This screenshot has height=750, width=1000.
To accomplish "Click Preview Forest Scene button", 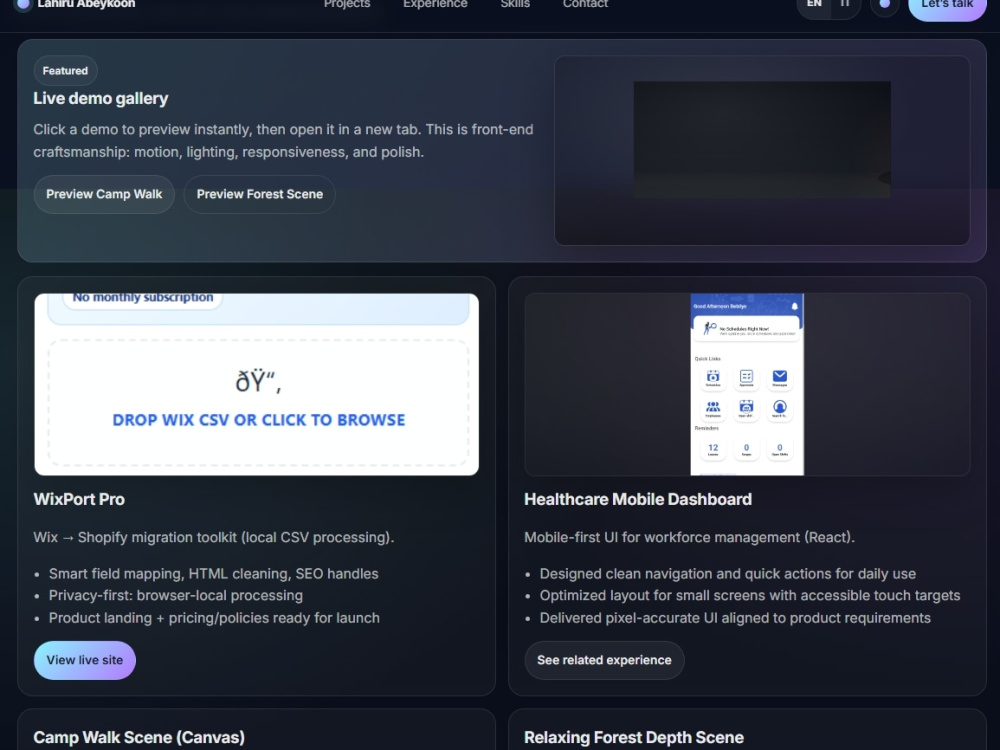I will coord(260,194).
